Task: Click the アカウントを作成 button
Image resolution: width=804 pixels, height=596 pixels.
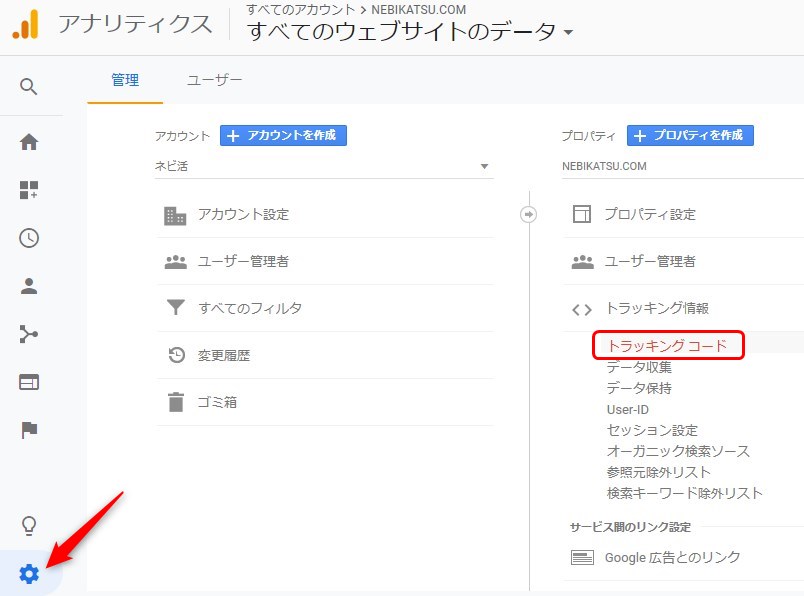Action: click(283, 135)
